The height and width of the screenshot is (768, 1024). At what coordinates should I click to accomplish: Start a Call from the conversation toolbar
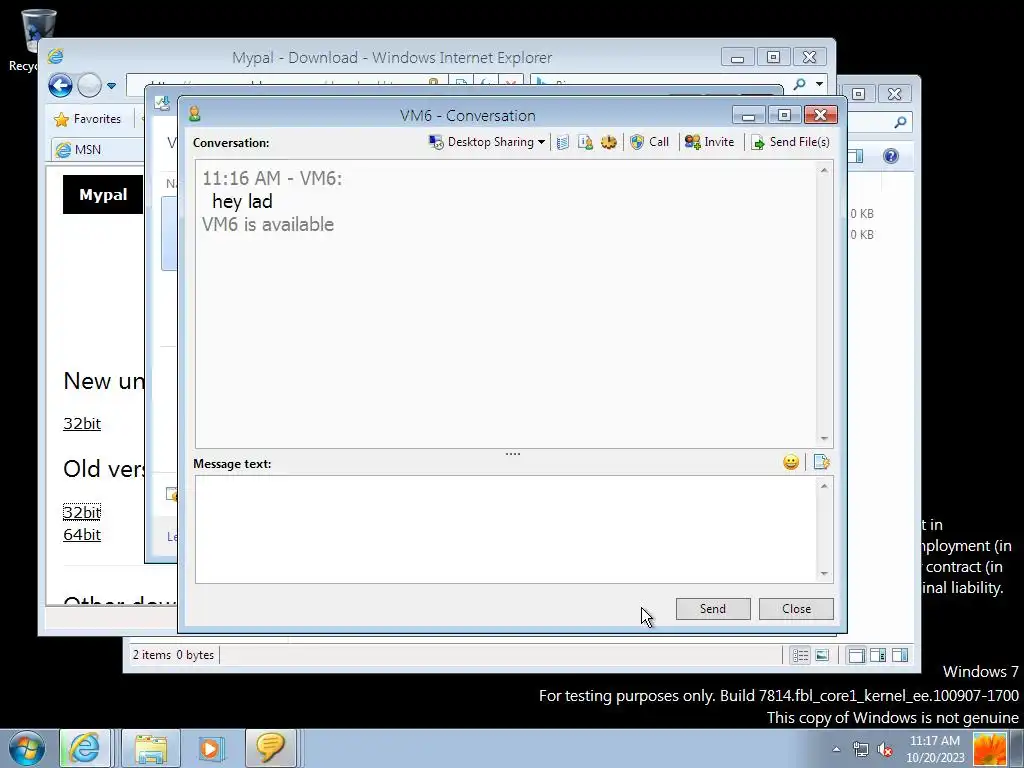tap(649, 142)
